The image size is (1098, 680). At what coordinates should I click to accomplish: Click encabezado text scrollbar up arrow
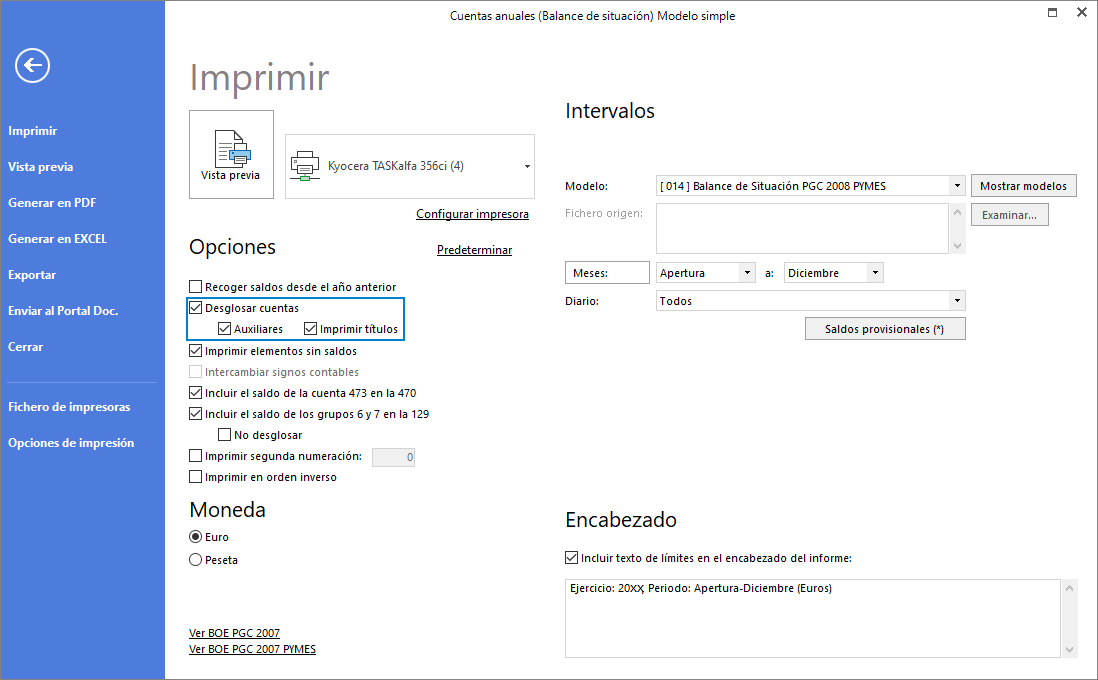point(1069,588)
